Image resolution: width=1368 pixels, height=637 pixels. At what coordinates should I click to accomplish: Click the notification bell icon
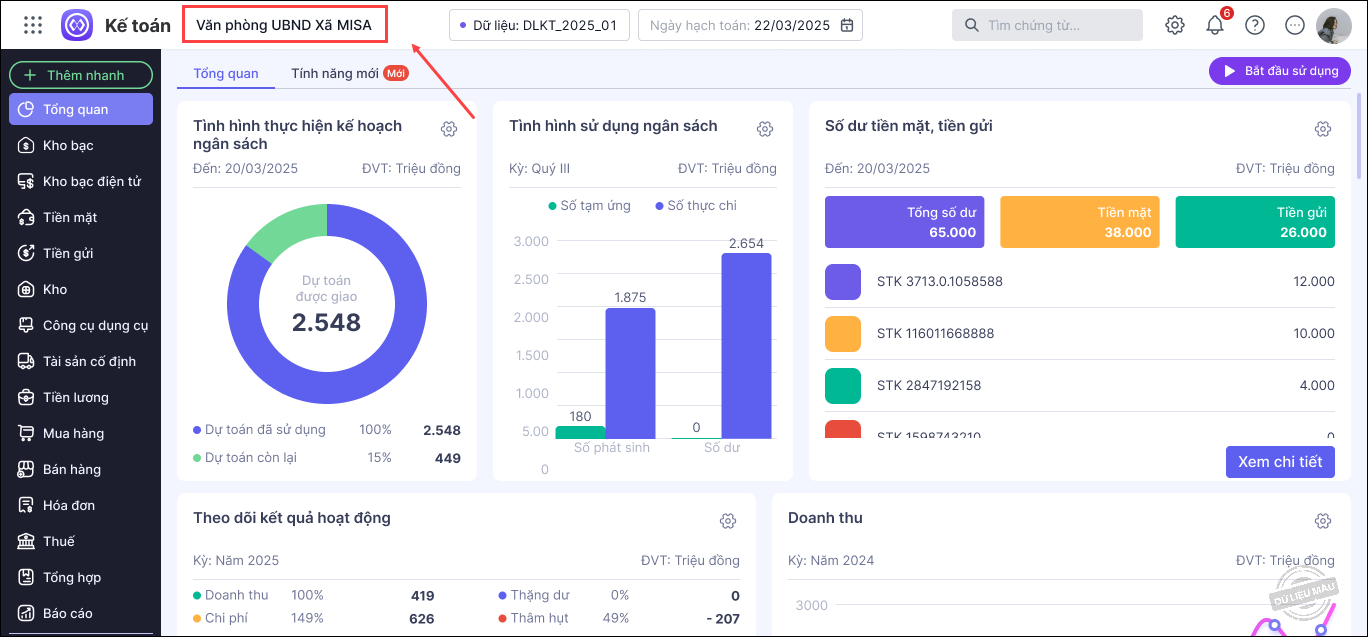[1215, 25]
